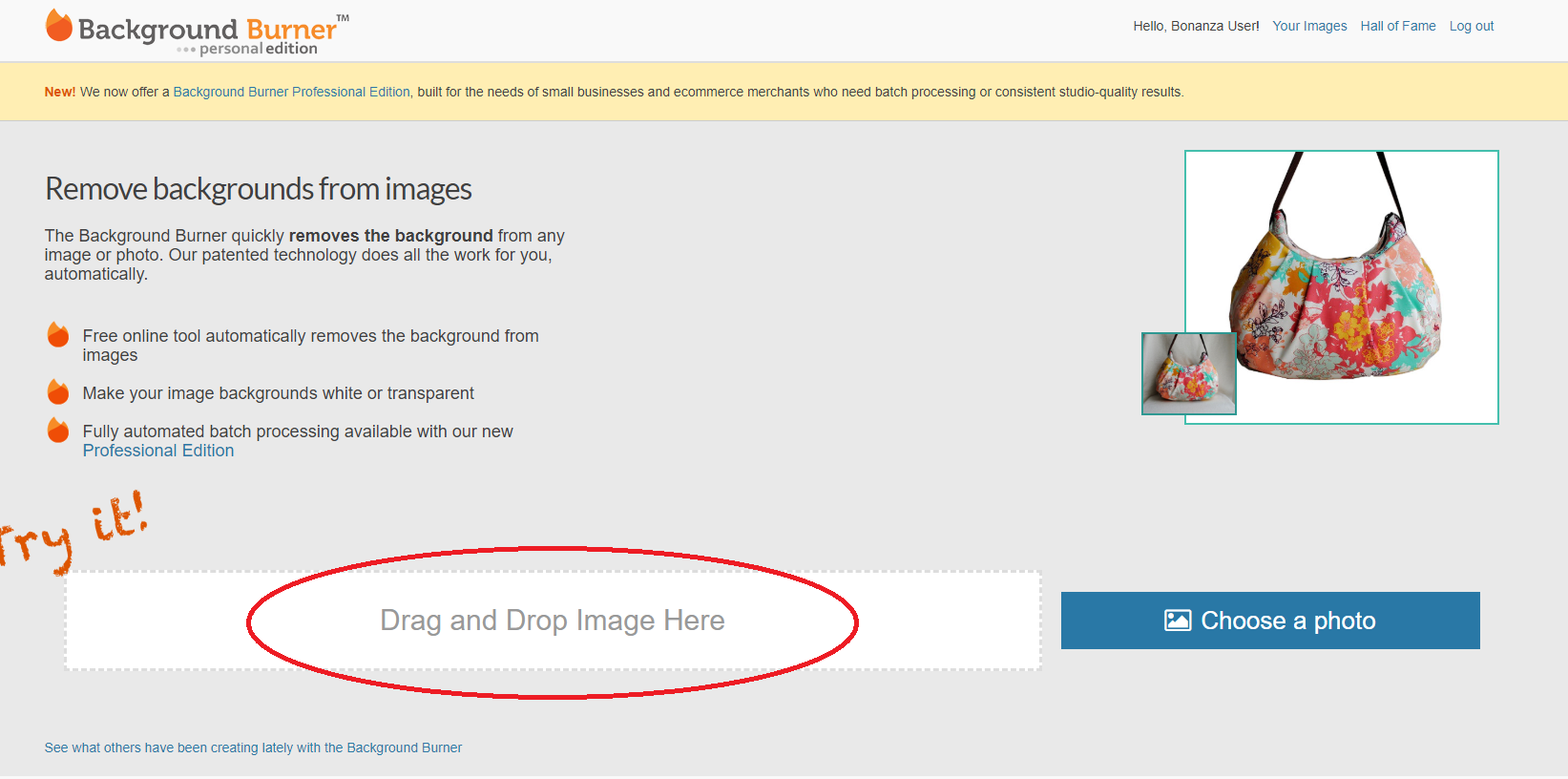Open 'See what others have been creating' link
The width and height of the screenshot is (1568, 779).
253,747
